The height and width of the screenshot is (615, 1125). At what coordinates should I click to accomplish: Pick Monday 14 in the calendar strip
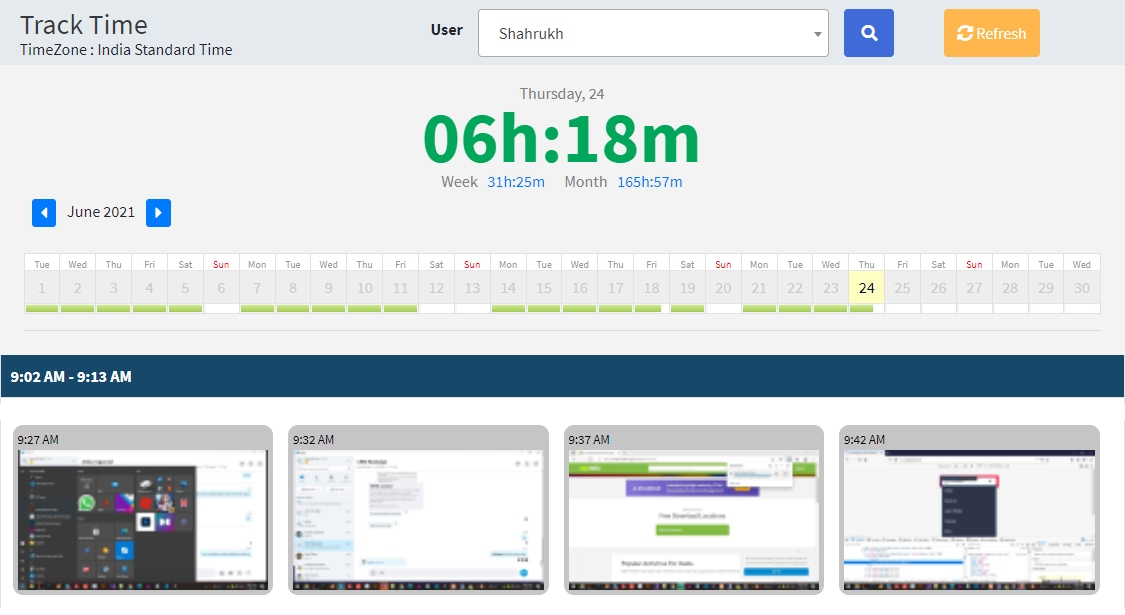[508, 288]
